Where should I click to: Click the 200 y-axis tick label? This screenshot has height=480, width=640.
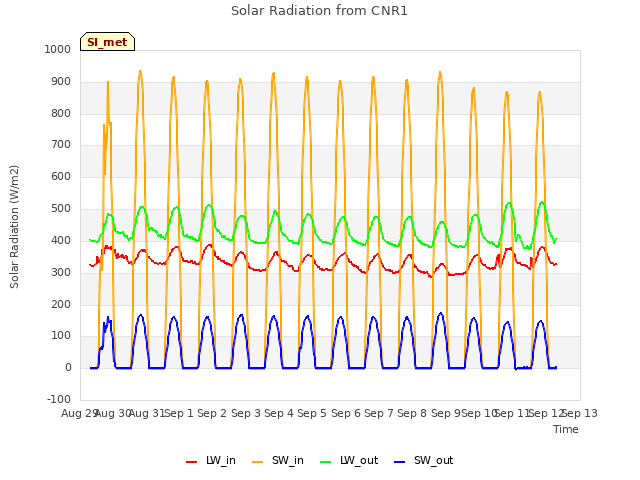click(x=61, y=304)
